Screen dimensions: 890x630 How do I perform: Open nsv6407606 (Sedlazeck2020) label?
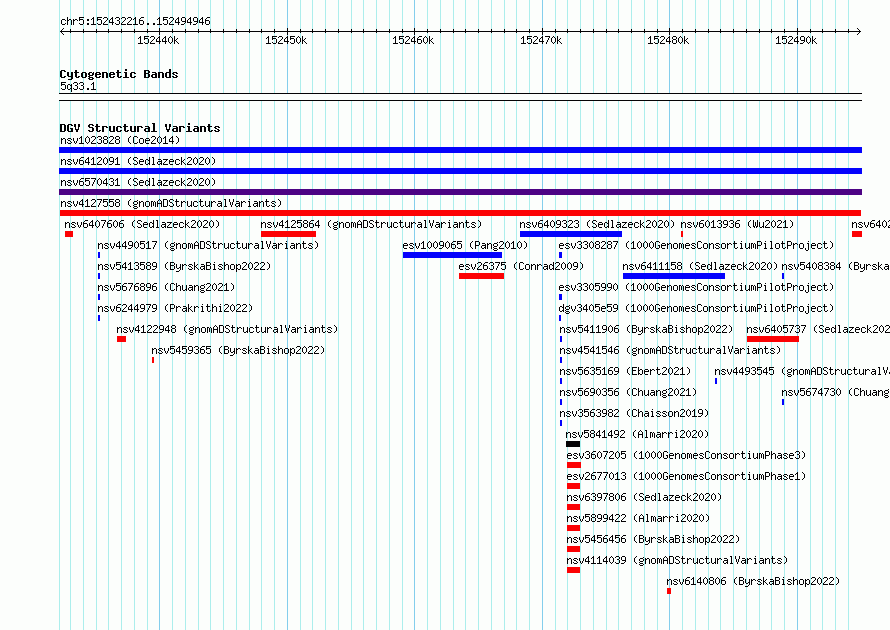click(142, 224)
